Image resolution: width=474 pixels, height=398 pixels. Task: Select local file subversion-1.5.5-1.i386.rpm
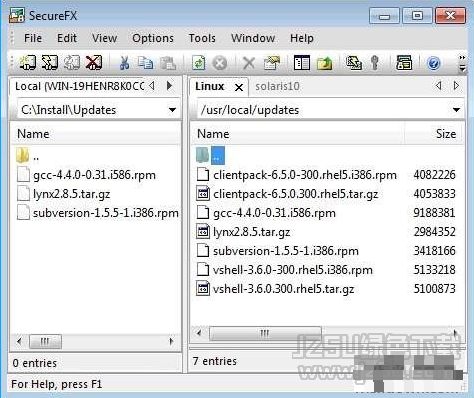pyautogui.click(x=106, y=213)
